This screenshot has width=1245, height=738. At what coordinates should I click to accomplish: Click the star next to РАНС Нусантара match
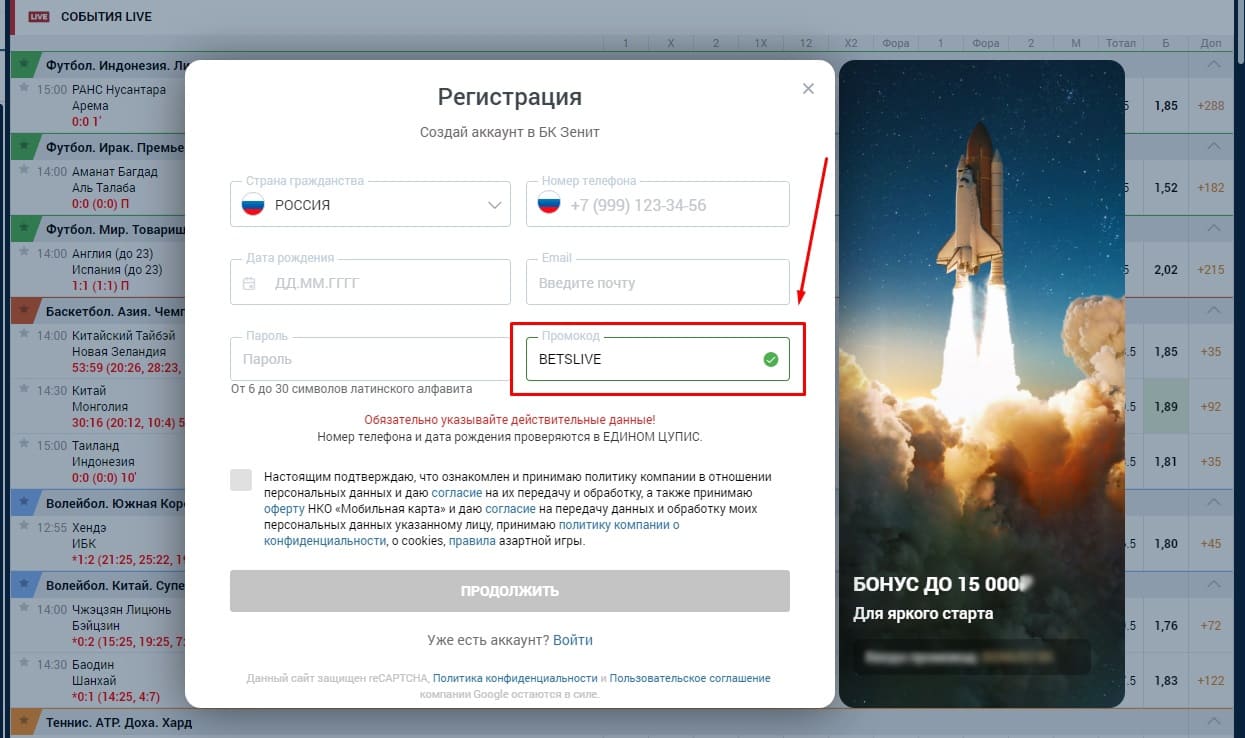click(25, 89)
